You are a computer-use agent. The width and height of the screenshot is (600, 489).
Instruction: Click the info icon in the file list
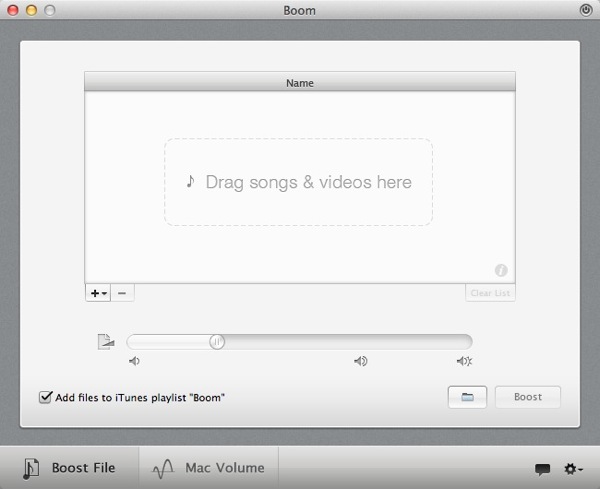click(x=501, y=270)
